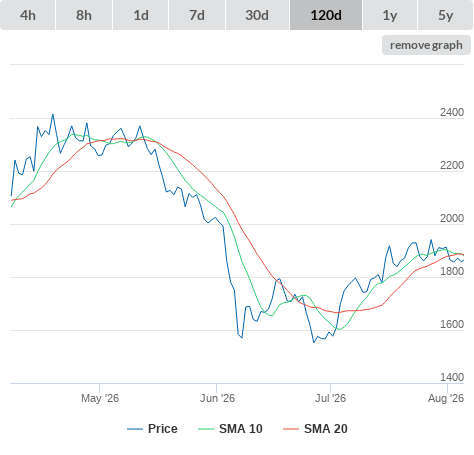474x455 pixels.
Task: Click the blue Price legend line marker
Action: (x=135, y=429)
